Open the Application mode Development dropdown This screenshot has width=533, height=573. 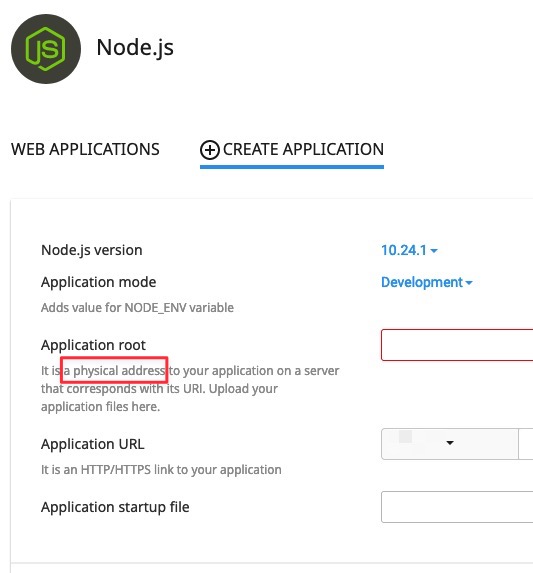click(x=427, y=282)
